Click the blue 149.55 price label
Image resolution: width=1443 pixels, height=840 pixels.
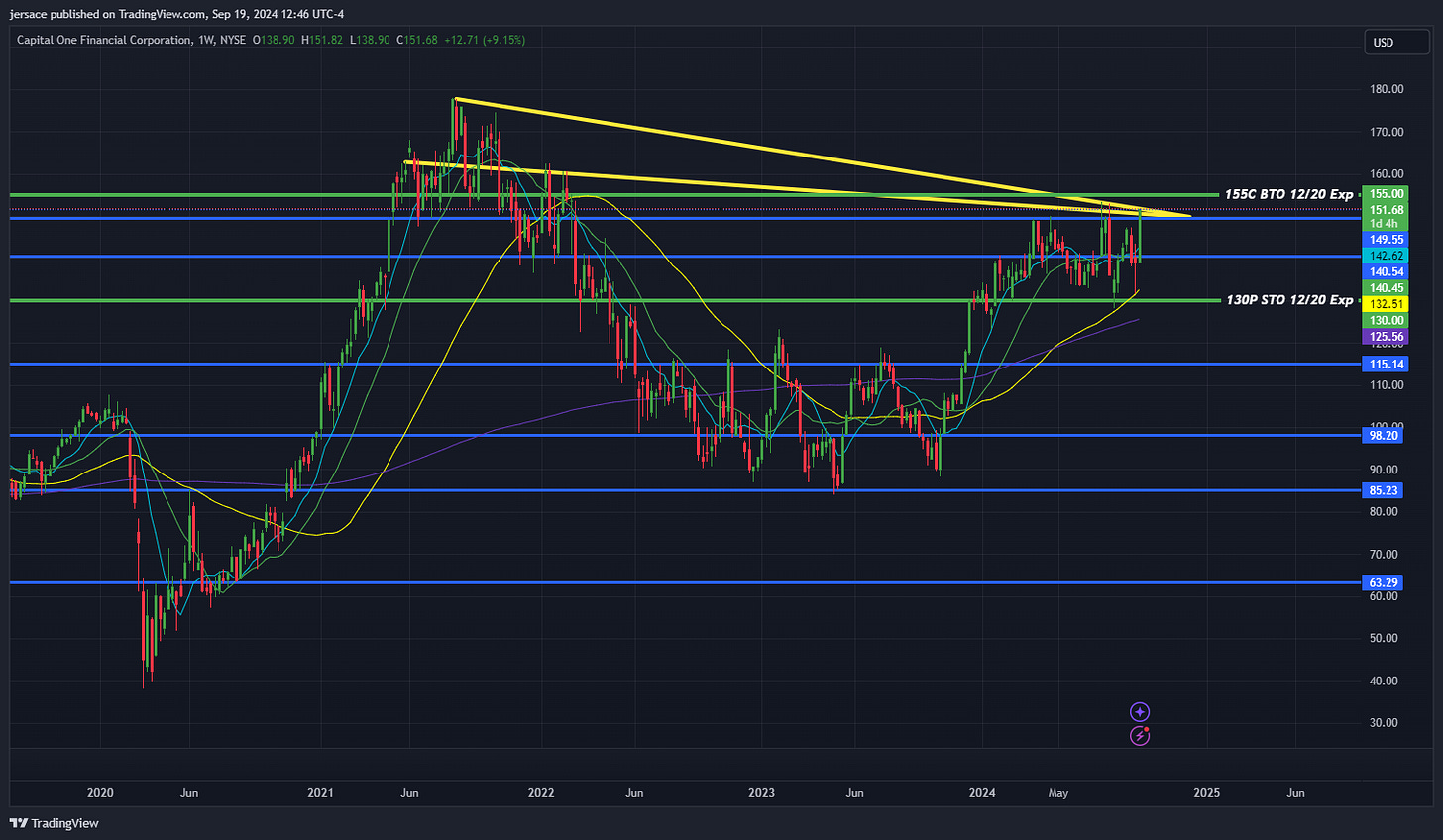(x=1387, y=240)
